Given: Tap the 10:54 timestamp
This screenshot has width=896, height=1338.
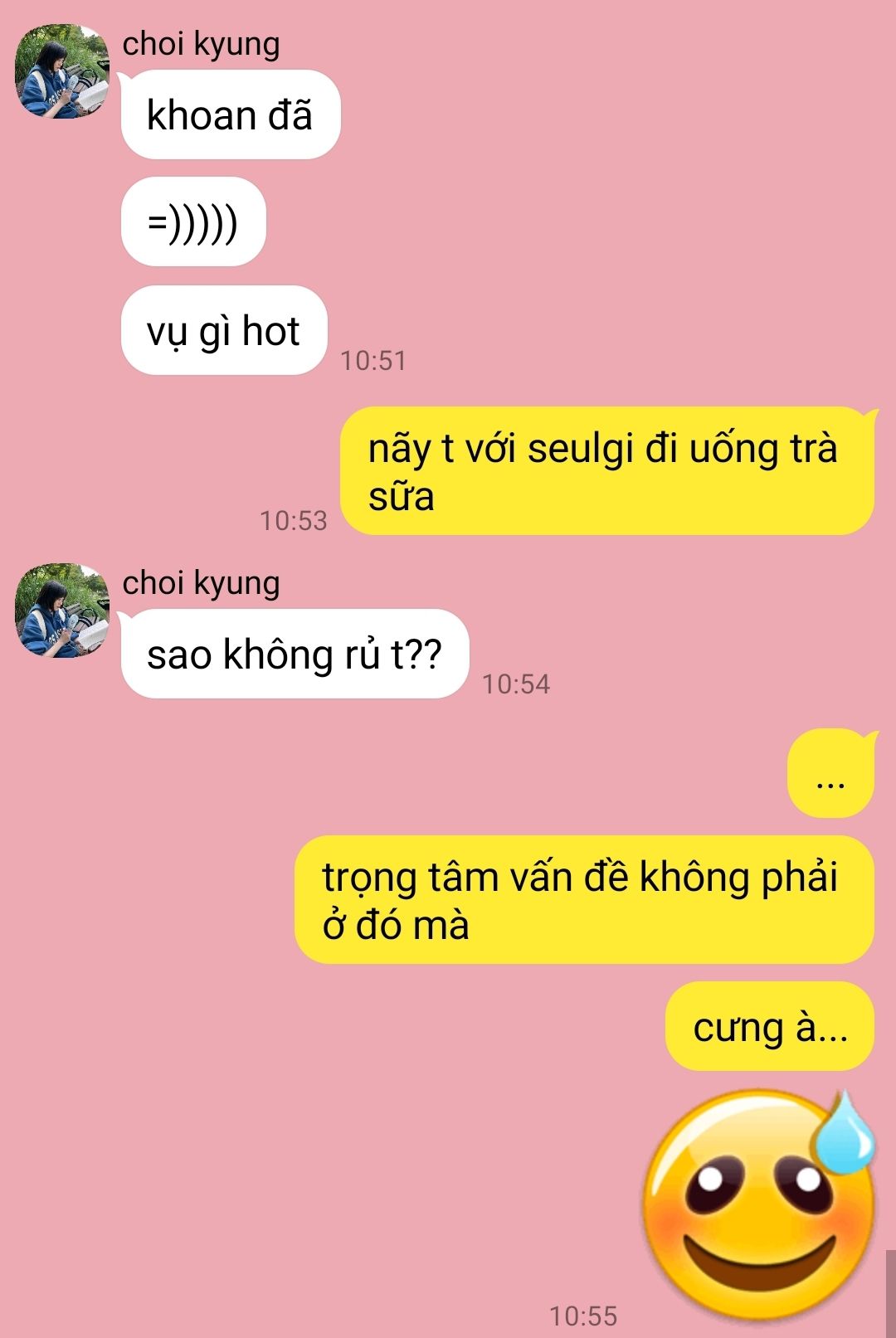Looking at the screenshot, I should point(516,684).
